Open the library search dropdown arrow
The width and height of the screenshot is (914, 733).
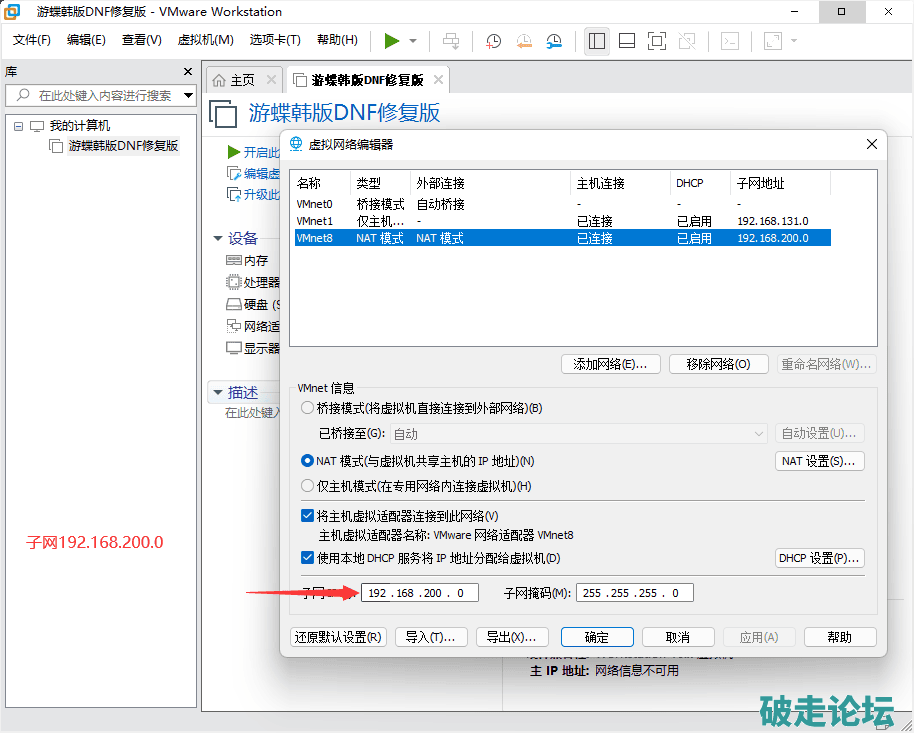pos(188,96)
